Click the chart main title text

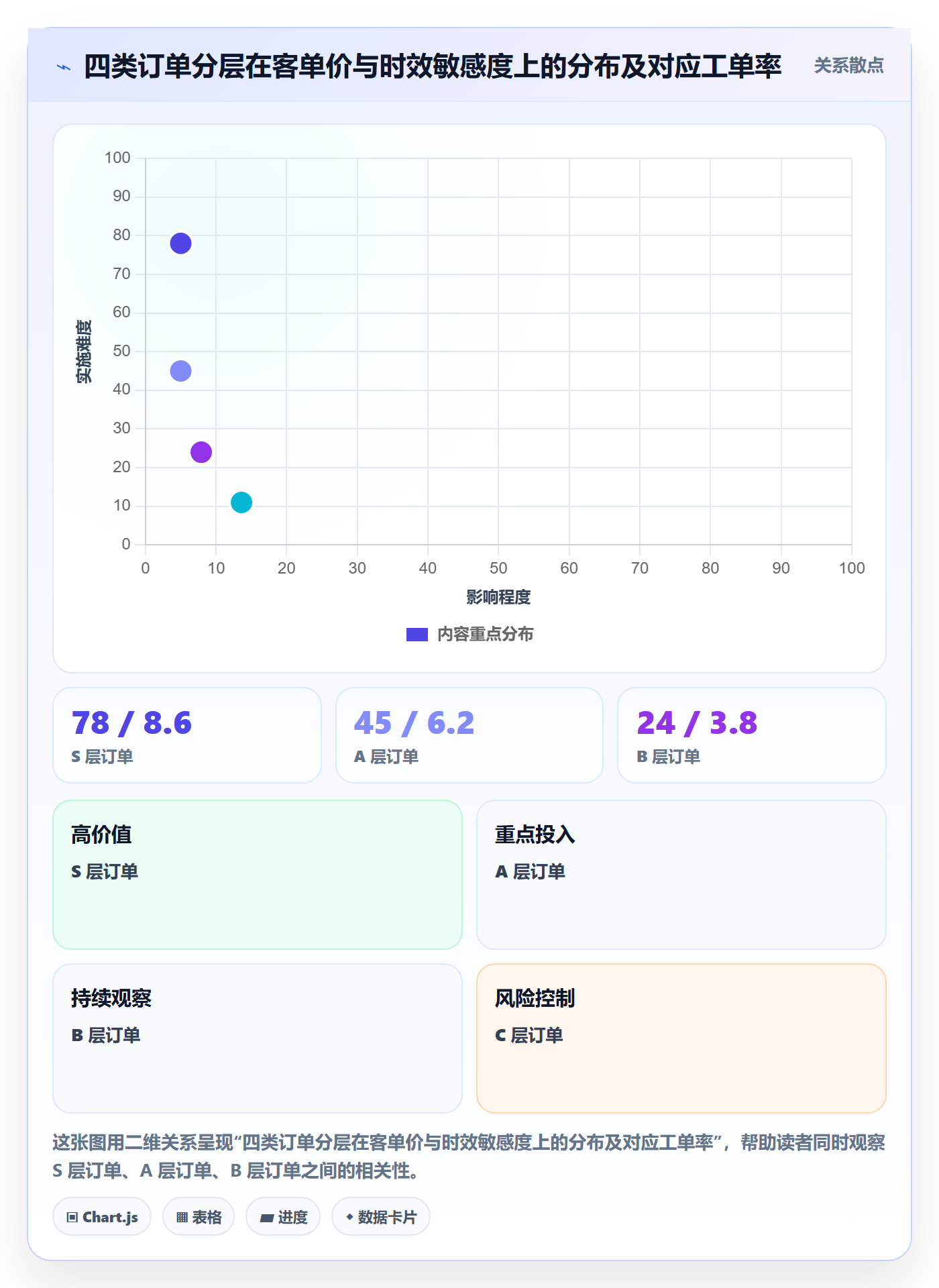(x=433, y=66)
